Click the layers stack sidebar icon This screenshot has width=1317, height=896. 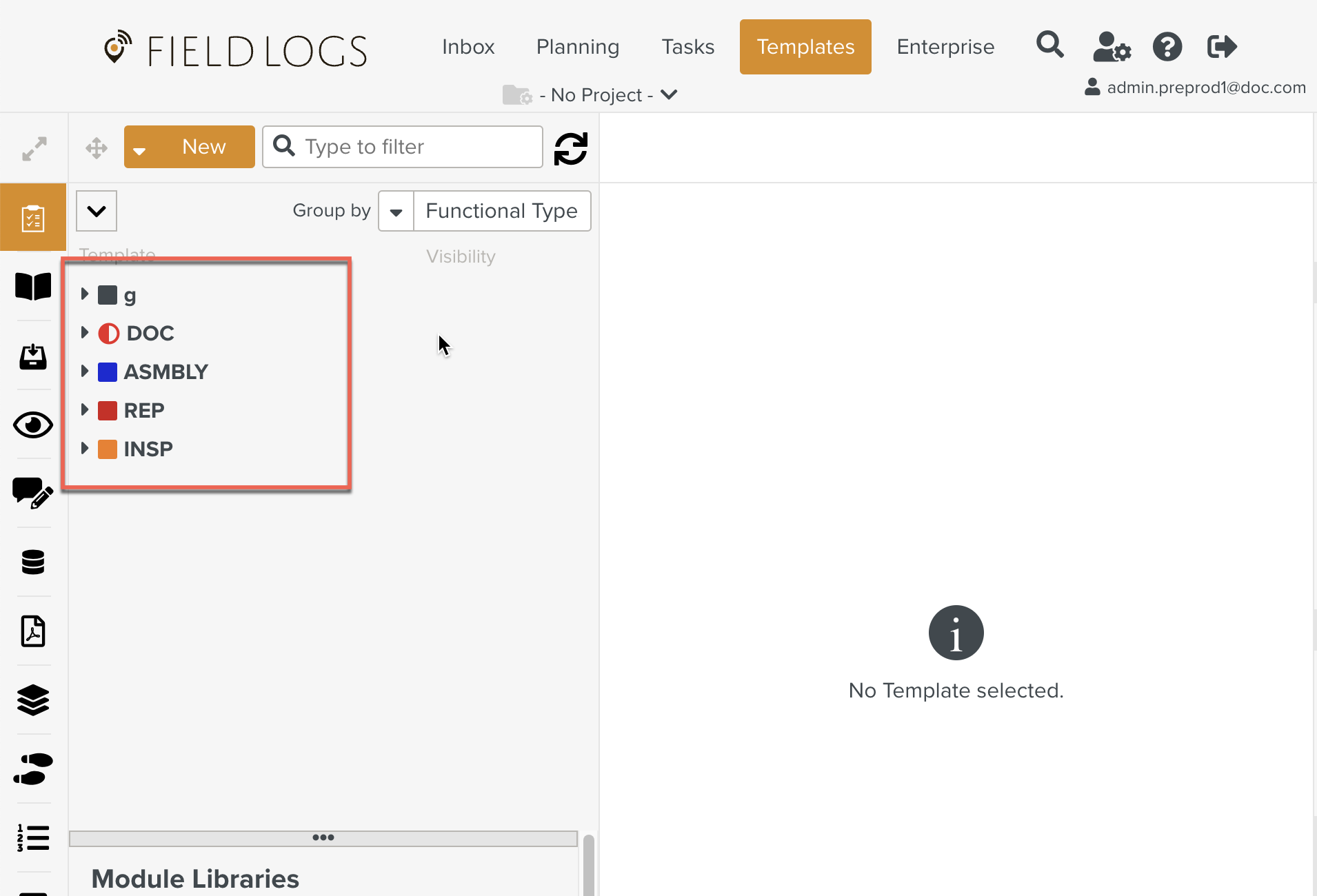(x=33, y=700)
